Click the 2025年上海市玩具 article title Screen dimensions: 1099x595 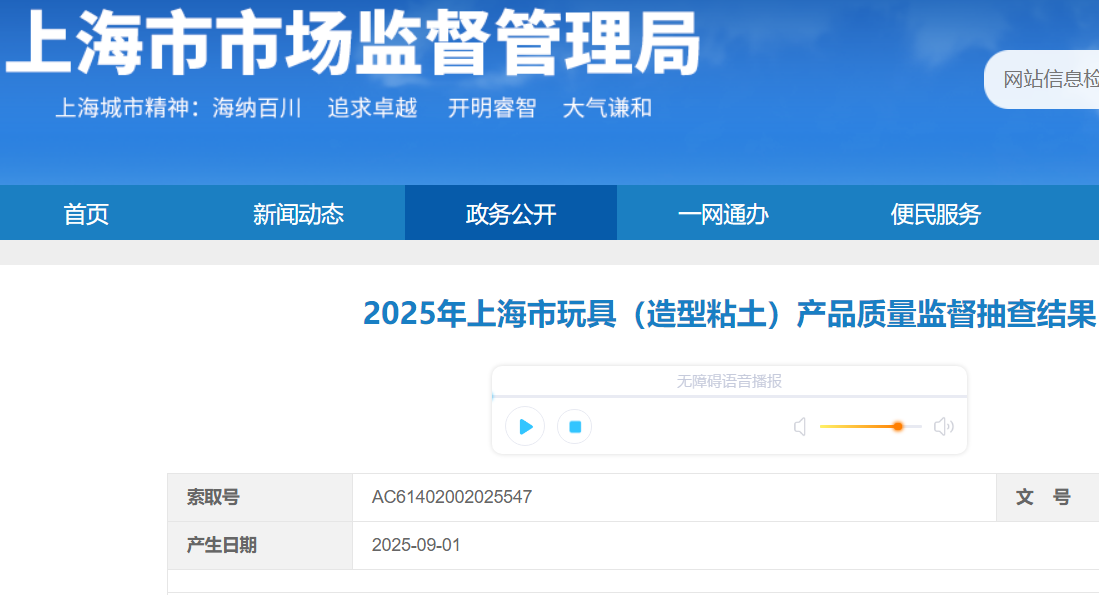tap(729, 314)
